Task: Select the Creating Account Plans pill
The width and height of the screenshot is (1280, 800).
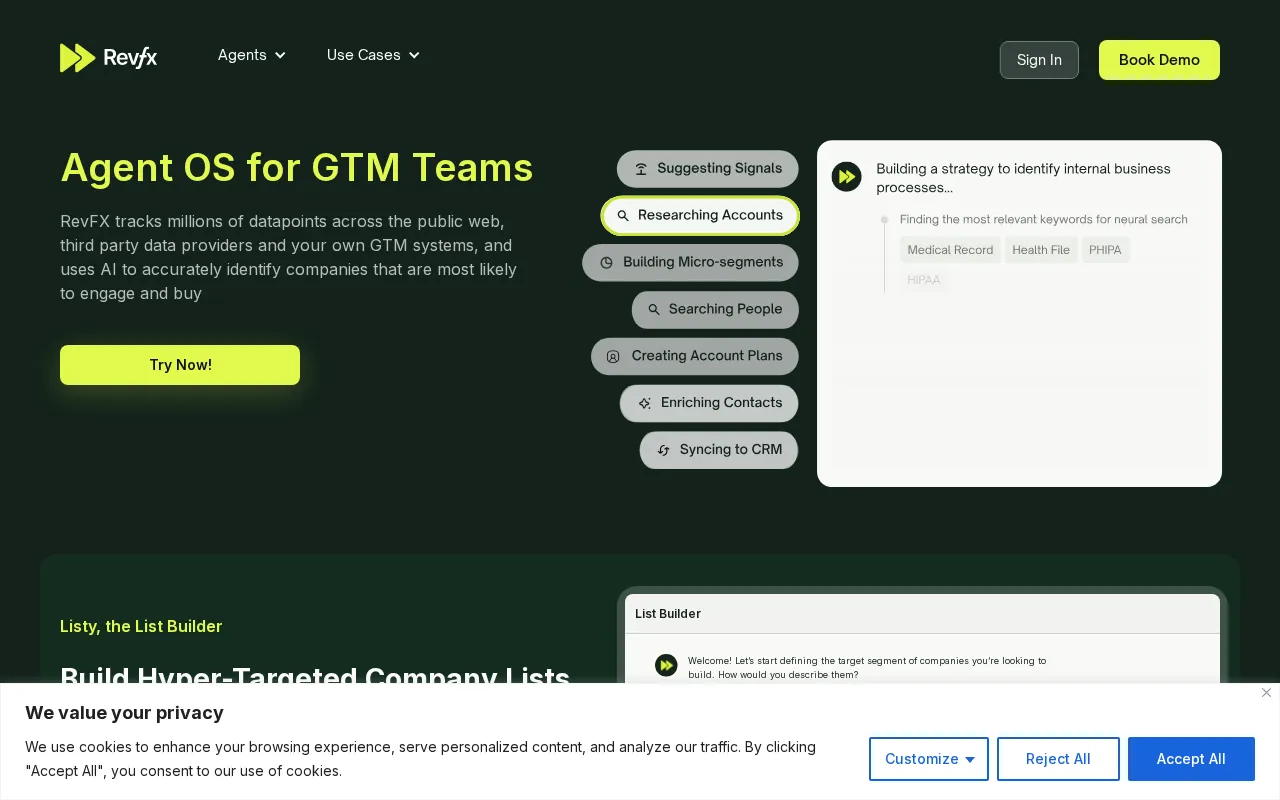Action: [695, 356]
